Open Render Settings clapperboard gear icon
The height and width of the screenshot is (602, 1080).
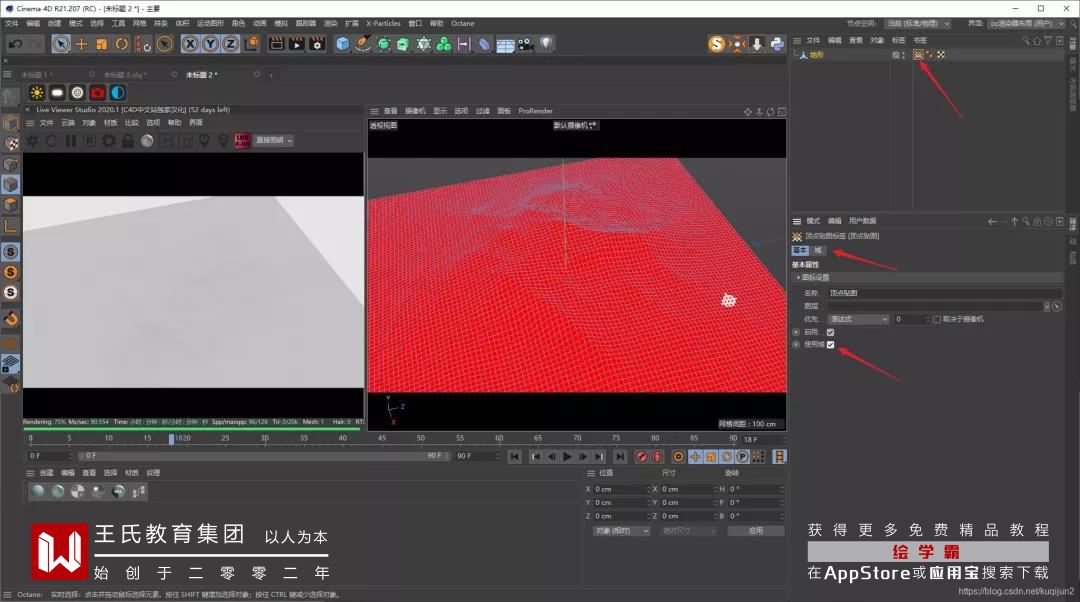(x=318, y=44)
